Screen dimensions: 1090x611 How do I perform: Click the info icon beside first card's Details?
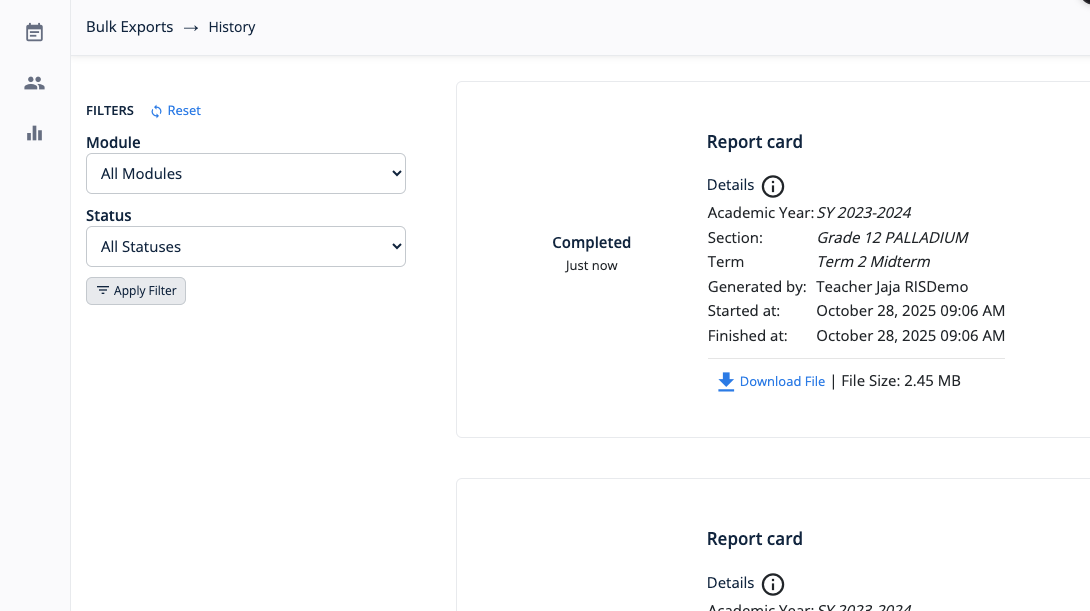pyautogui.click(x=773, y=186)
